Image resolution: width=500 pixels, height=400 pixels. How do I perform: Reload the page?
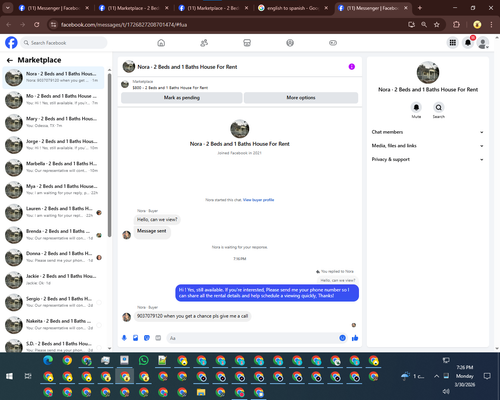(37, 24)
